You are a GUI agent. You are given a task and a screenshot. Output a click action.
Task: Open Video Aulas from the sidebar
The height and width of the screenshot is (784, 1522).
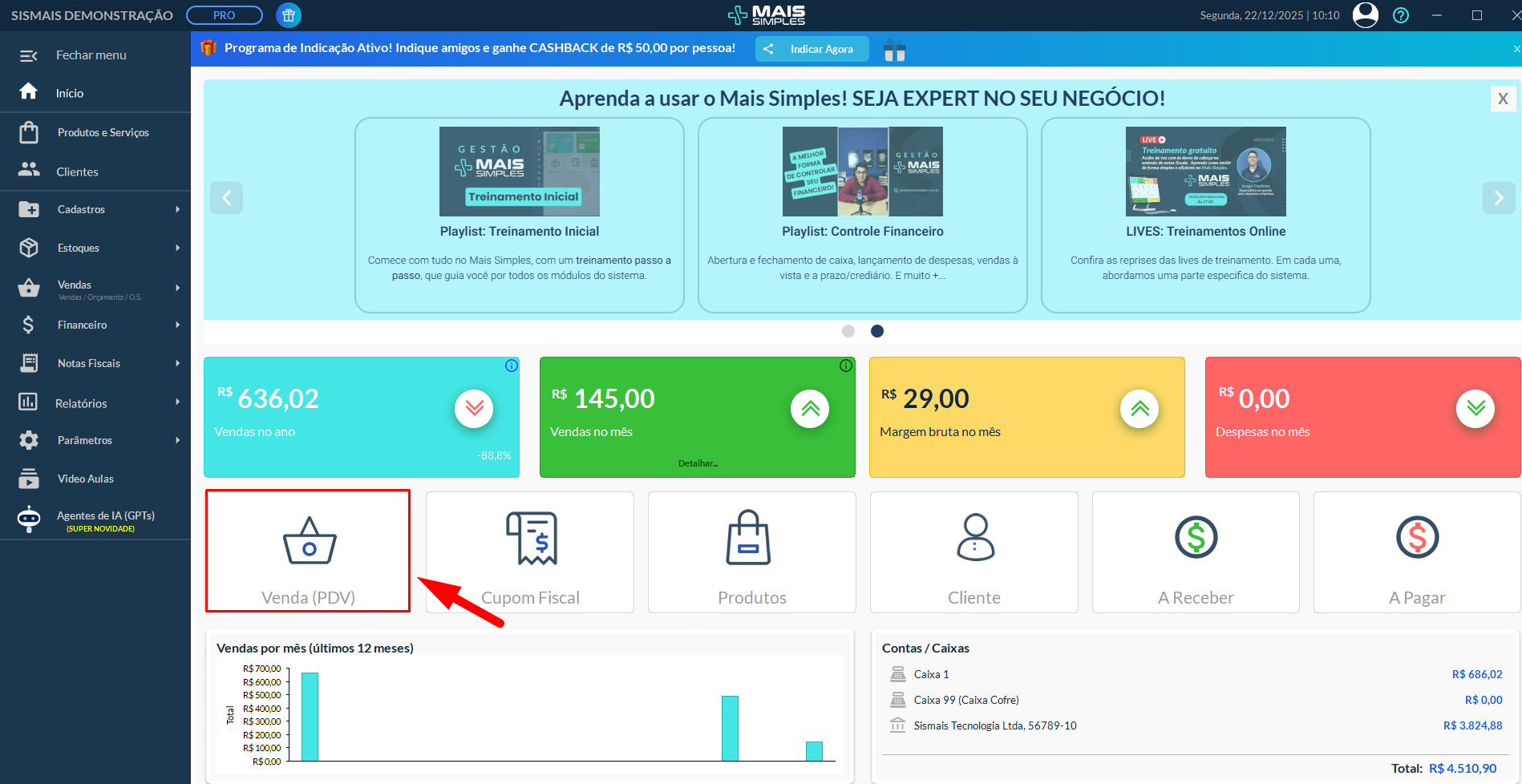pos(85,479)
